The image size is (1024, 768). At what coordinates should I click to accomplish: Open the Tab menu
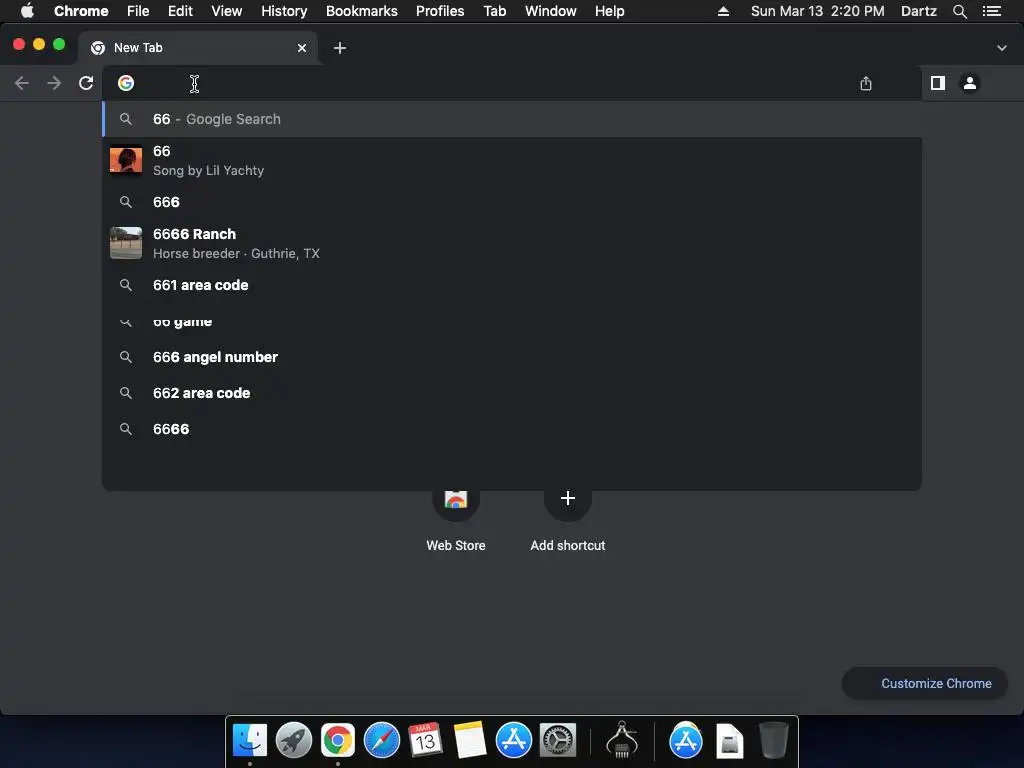494,11
